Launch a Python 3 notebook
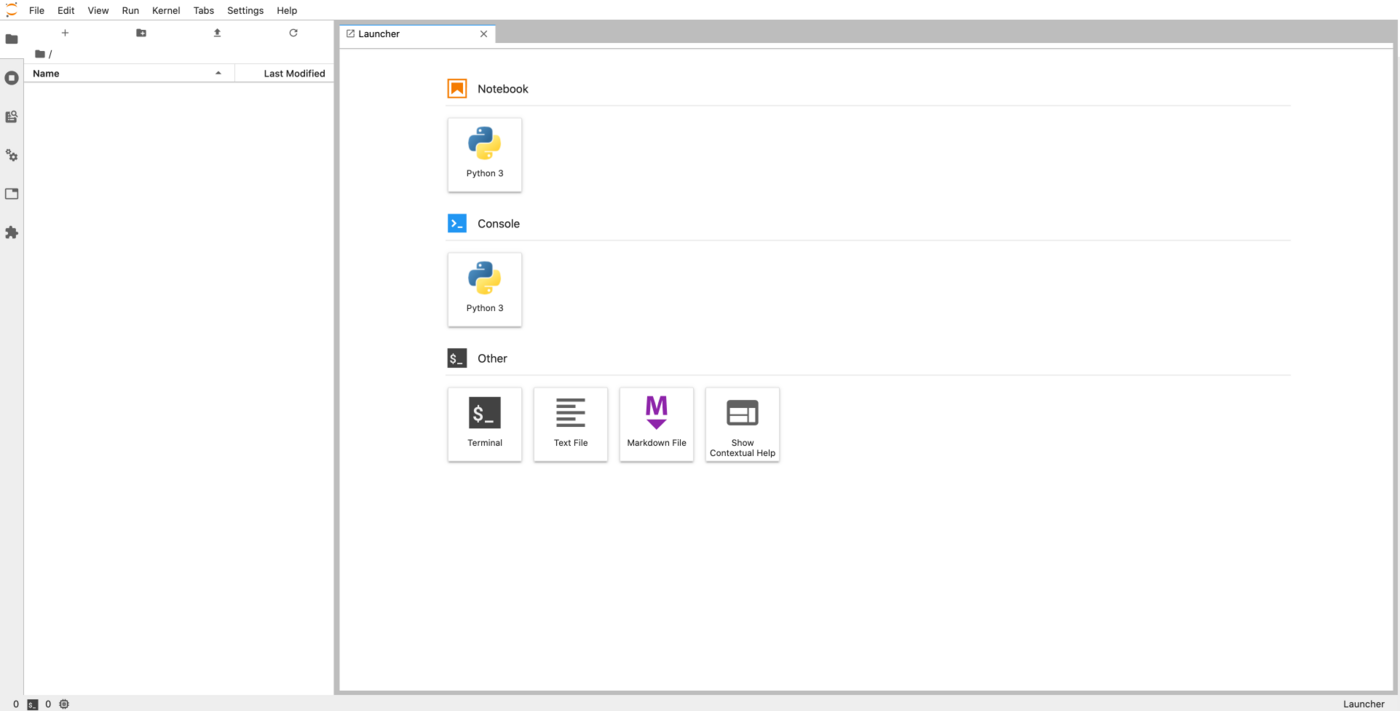Viewport: 1400px width, 711px height. tap(485, 154)
